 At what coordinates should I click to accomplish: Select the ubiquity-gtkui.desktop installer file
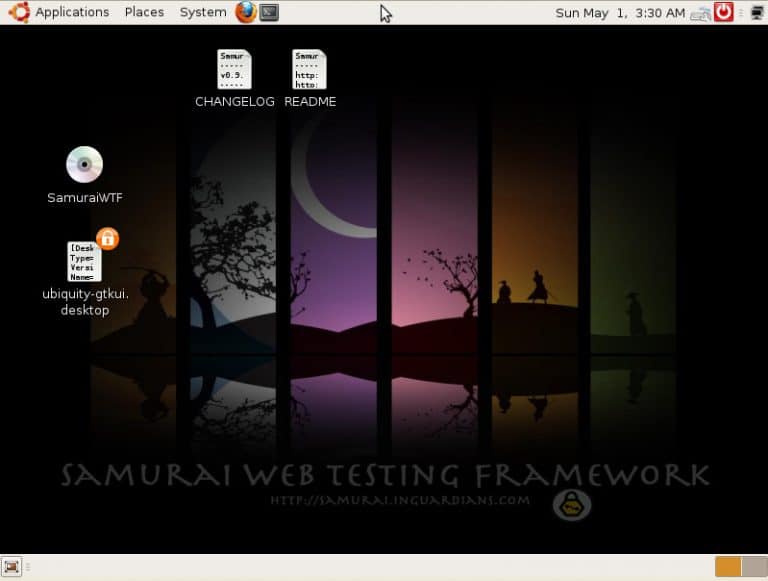click(84, 262)
